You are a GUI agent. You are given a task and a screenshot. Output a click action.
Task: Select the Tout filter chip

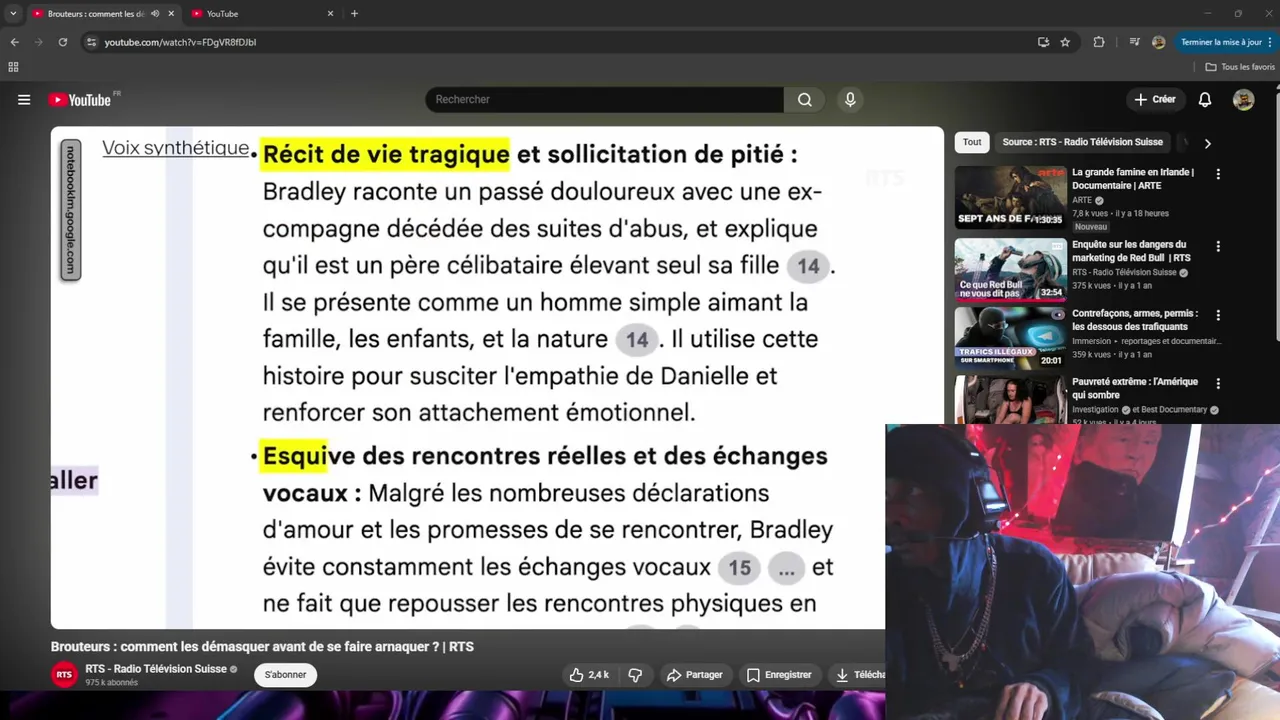click(x=972, y=142)
